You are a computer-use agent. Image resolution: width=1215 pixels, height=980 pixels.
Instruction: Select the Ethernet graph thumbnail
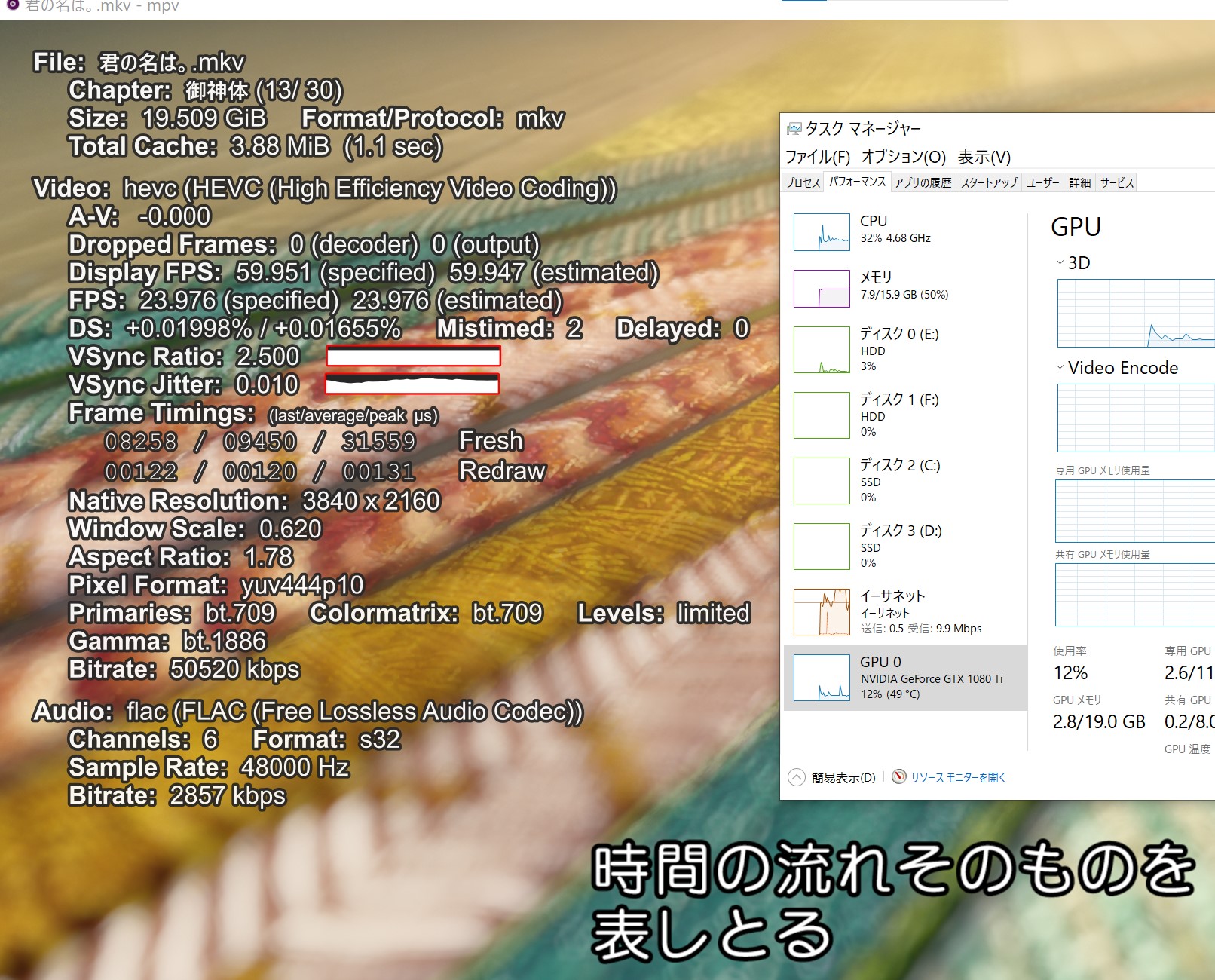(x=822, y=612)
